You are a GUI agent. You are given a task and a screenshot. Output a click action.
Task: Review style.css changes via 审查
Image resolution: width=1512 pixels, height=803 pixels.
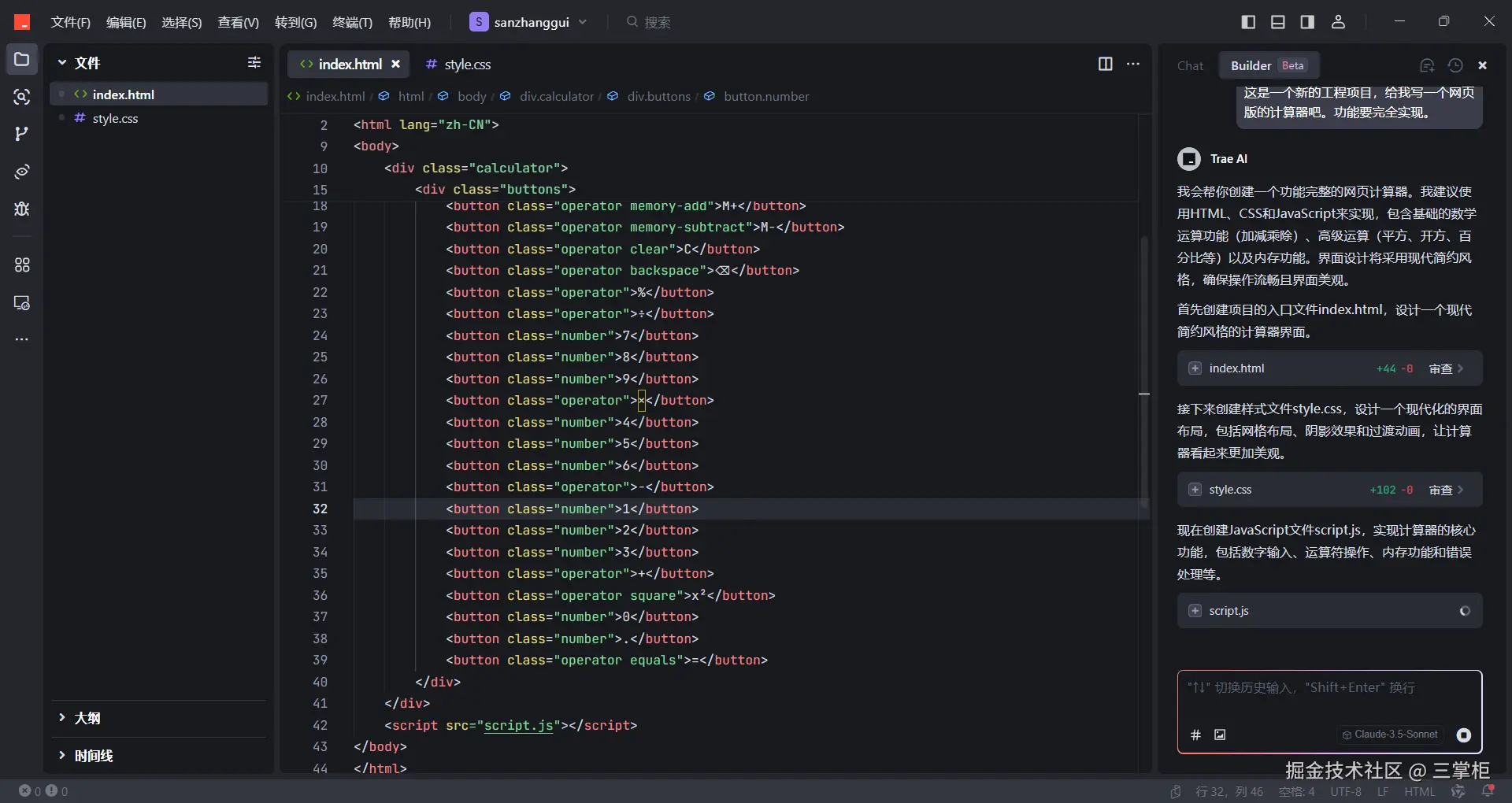click(x=1446, y=490)
